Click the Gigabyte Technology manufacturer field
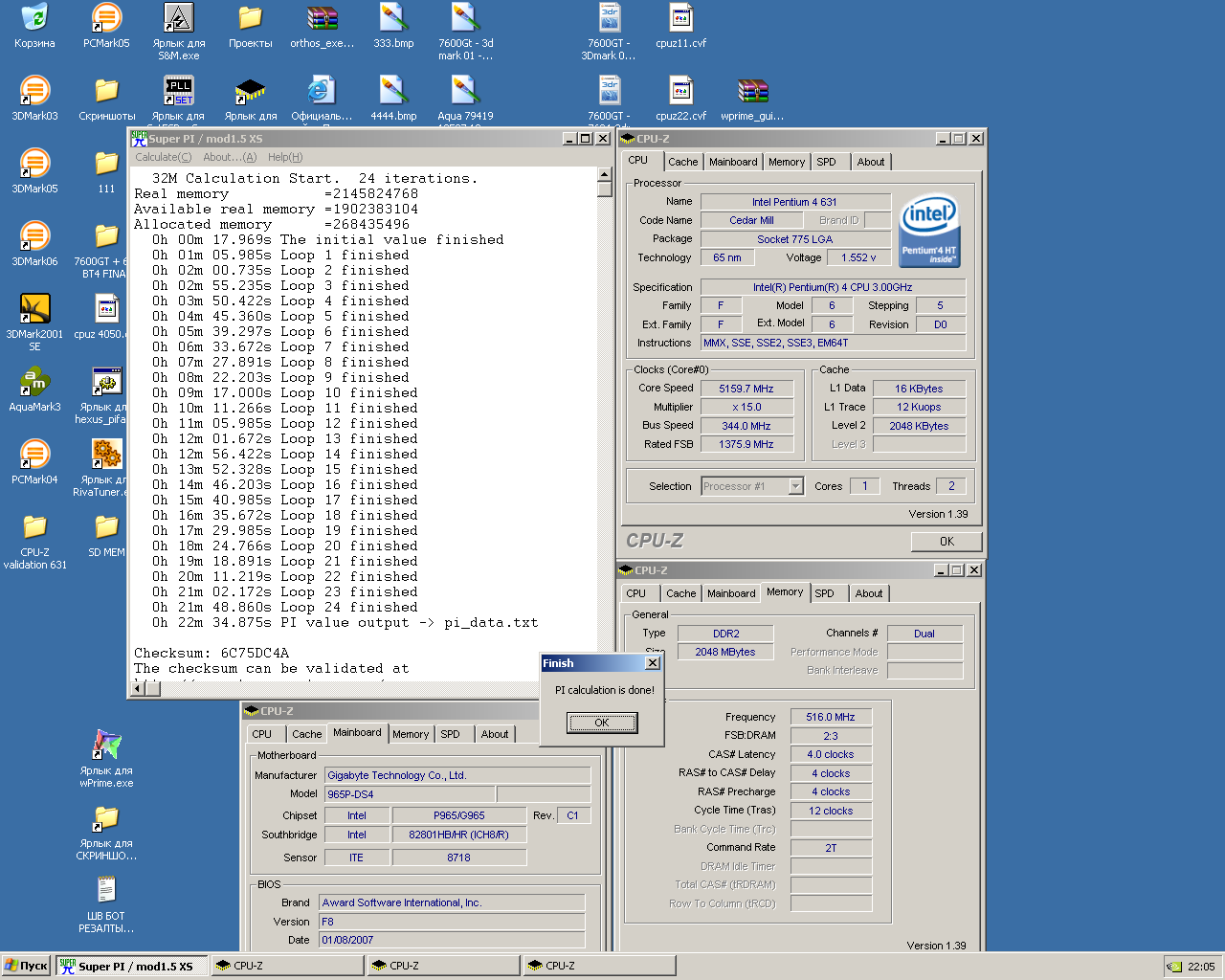1225x980 pixels. [457, 775]
